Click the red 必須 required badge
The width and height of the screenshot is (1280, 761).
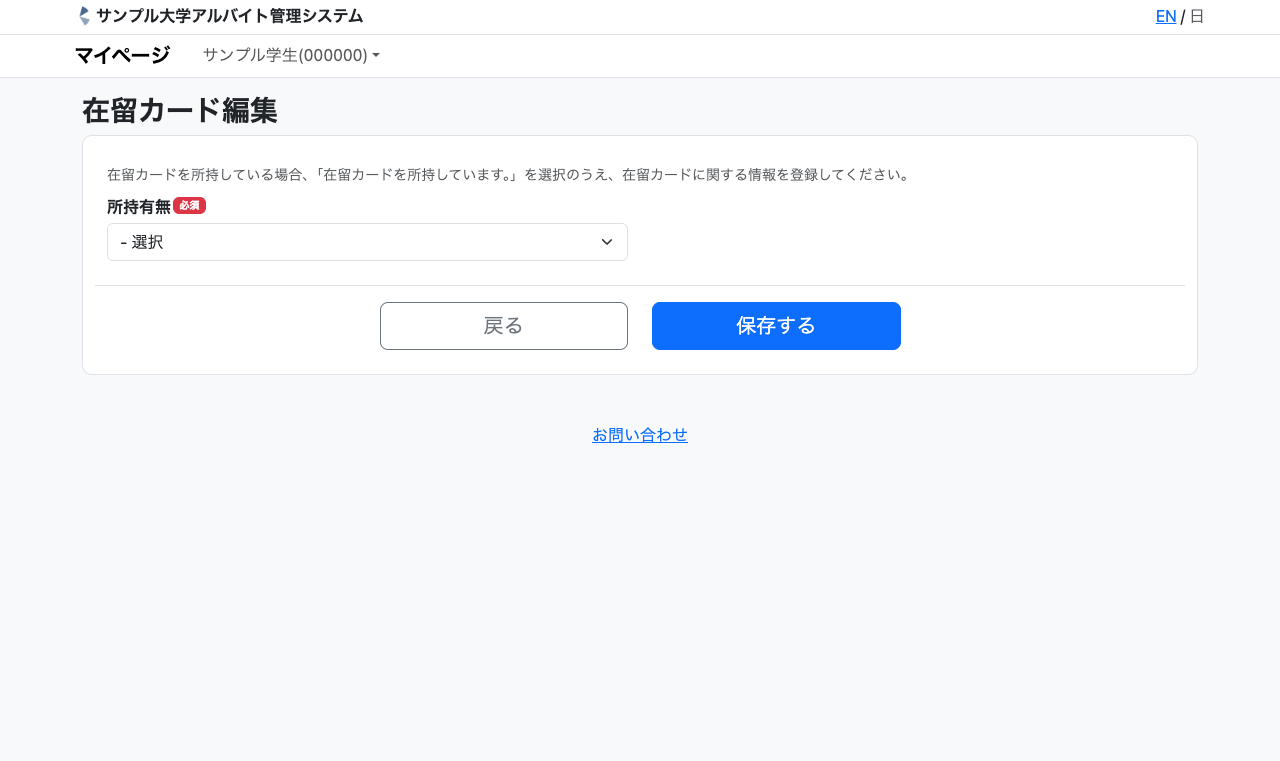[189, 205]
